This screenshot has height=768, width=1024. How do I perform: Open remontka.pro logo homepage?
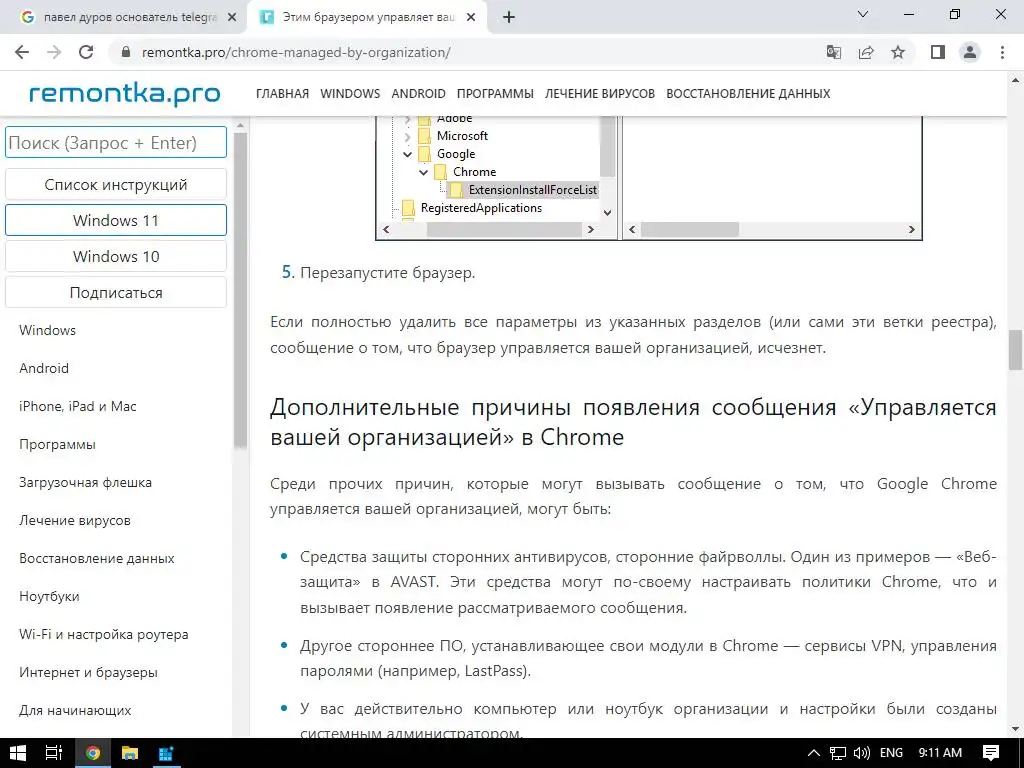[x=125, y=94]
